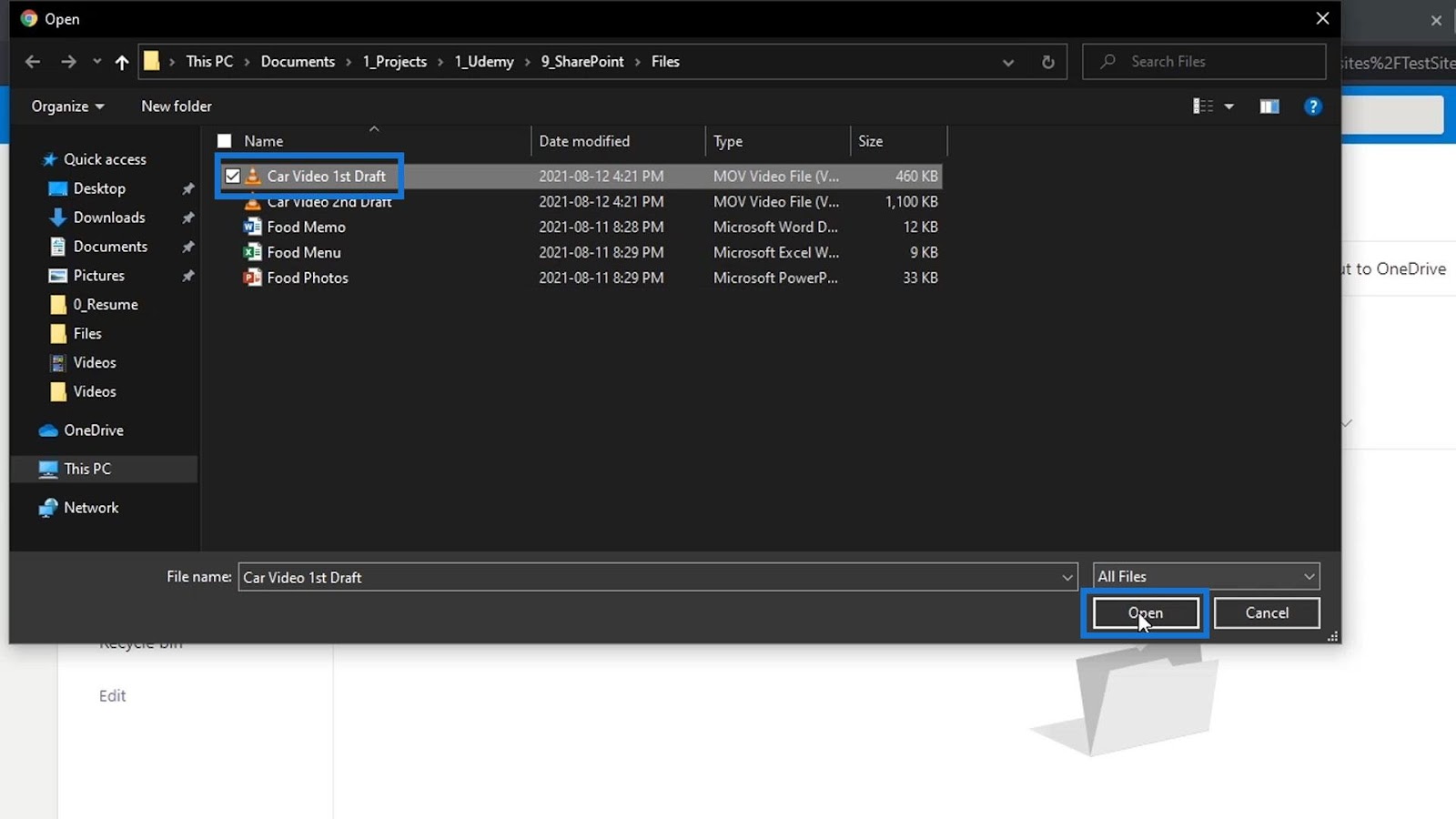This screenshot has width=1456, height=819.
Task: Open Quick access in navigation pane
Action: pos(105,159)
